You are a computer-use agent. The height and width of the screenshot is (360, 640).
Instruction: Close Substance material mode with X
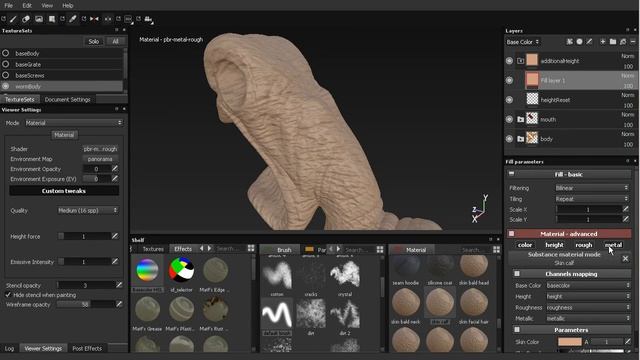pyautogui.click(x=625, y=258)
